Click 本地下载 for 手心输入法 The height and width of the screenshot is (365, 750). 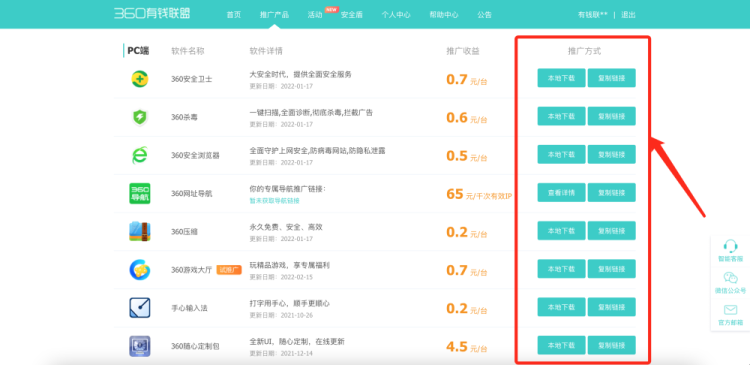click(561, 307)
